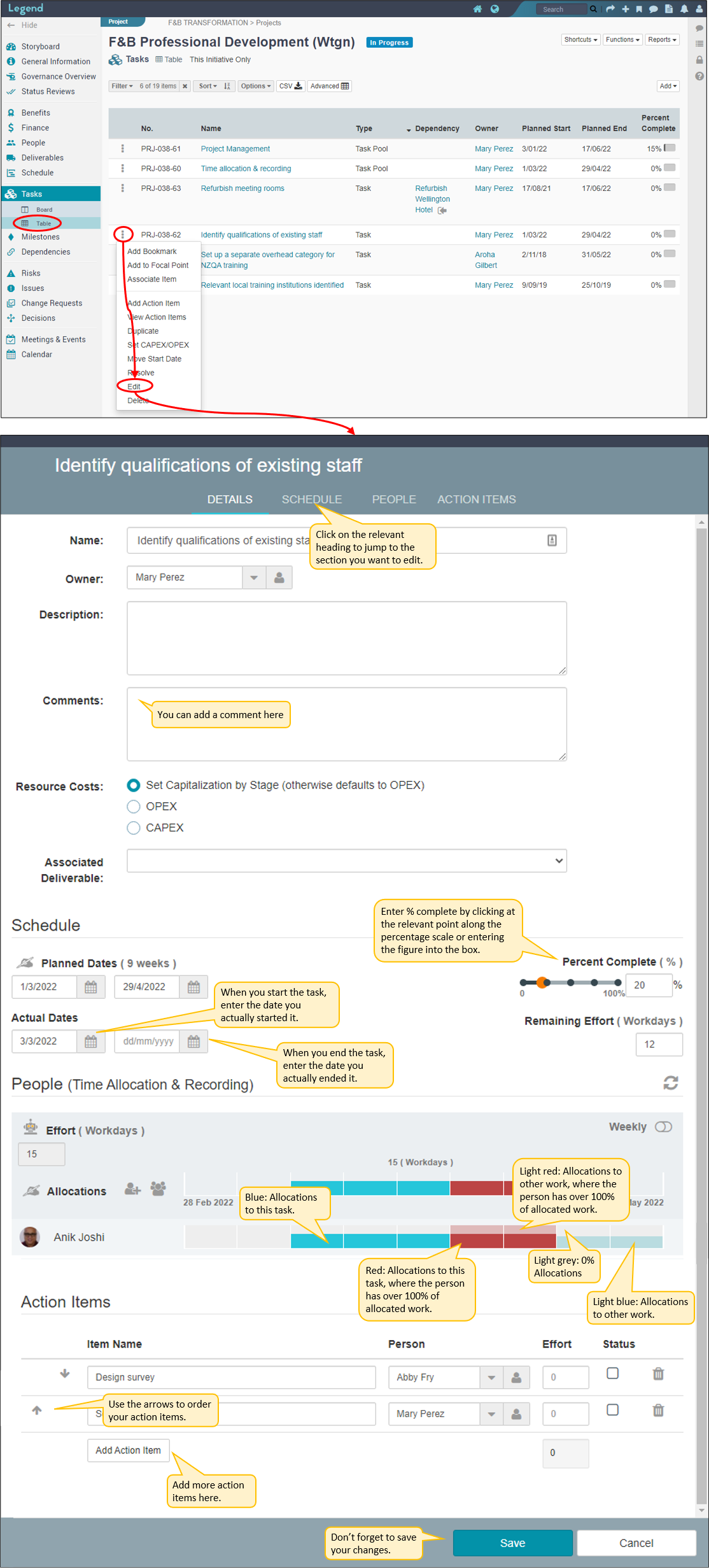Click the percent complete slider handle

point(542,982)
